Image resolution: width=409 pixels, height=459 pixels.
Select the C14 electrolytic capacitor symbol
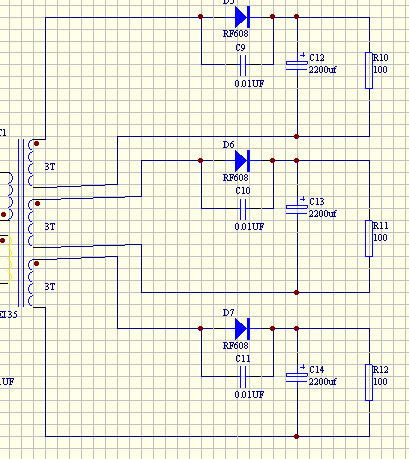coord(297,376)
